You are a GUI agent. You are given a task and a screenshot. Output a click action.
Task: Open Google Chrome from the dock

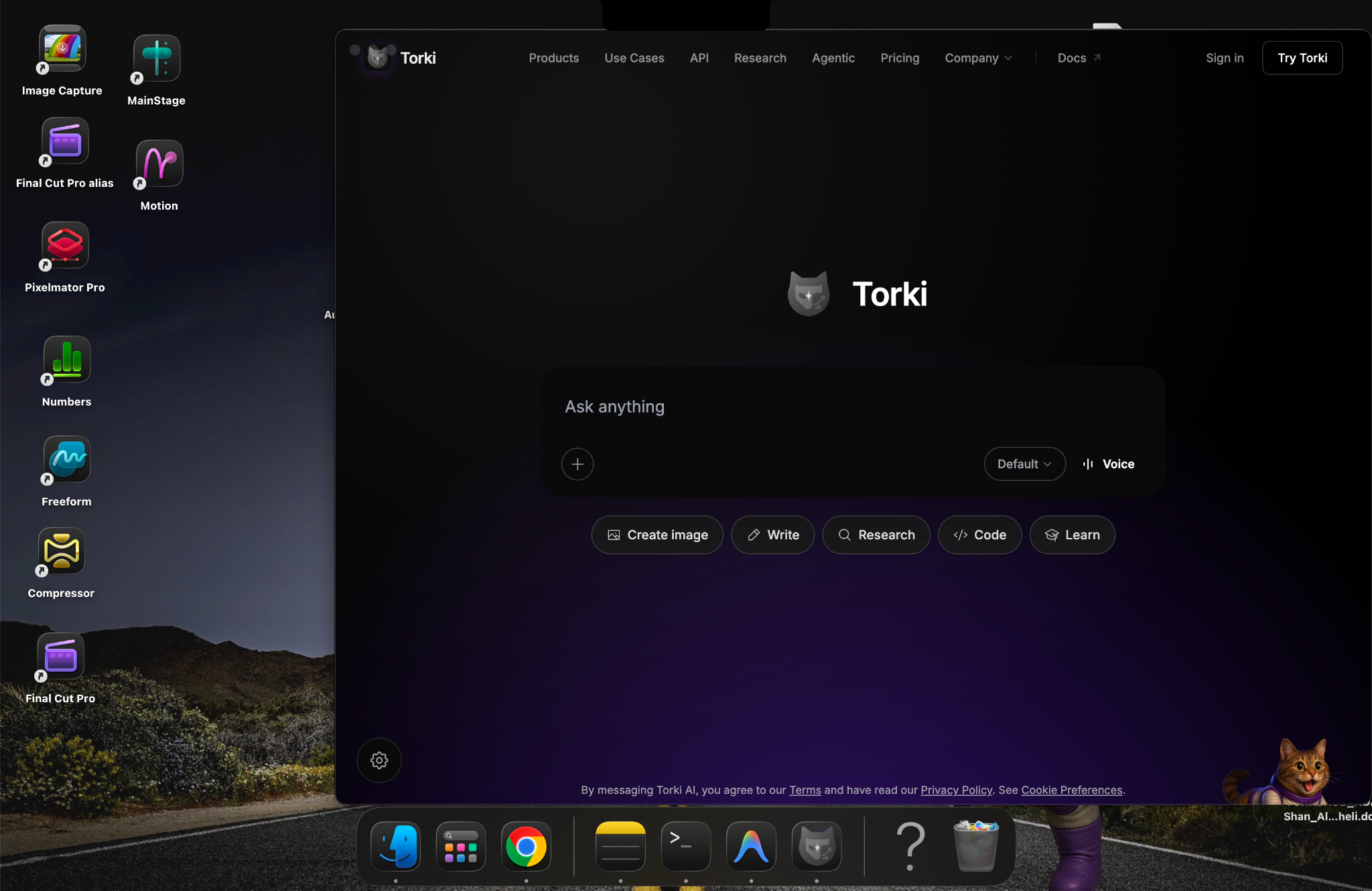click(525, 846)
